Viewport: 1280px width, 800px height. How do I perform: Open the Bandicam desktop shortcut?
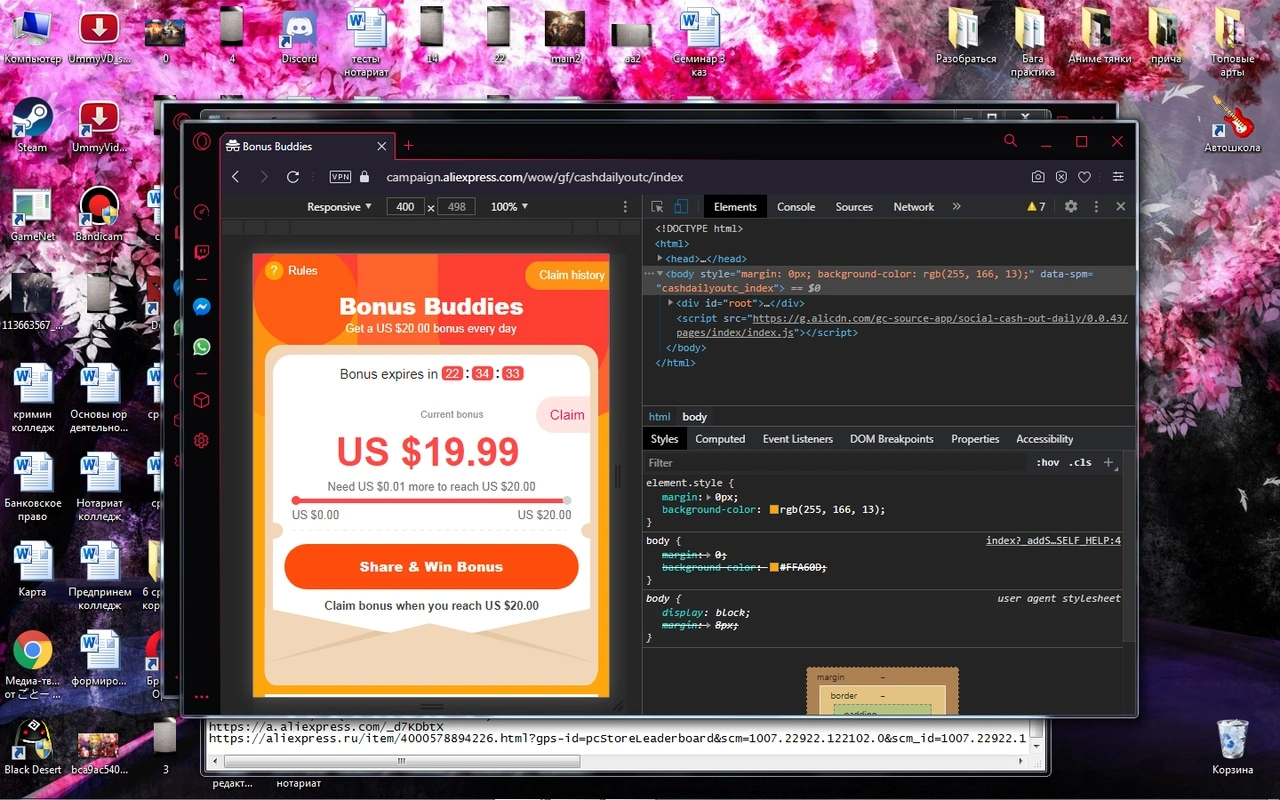(99, 215)
